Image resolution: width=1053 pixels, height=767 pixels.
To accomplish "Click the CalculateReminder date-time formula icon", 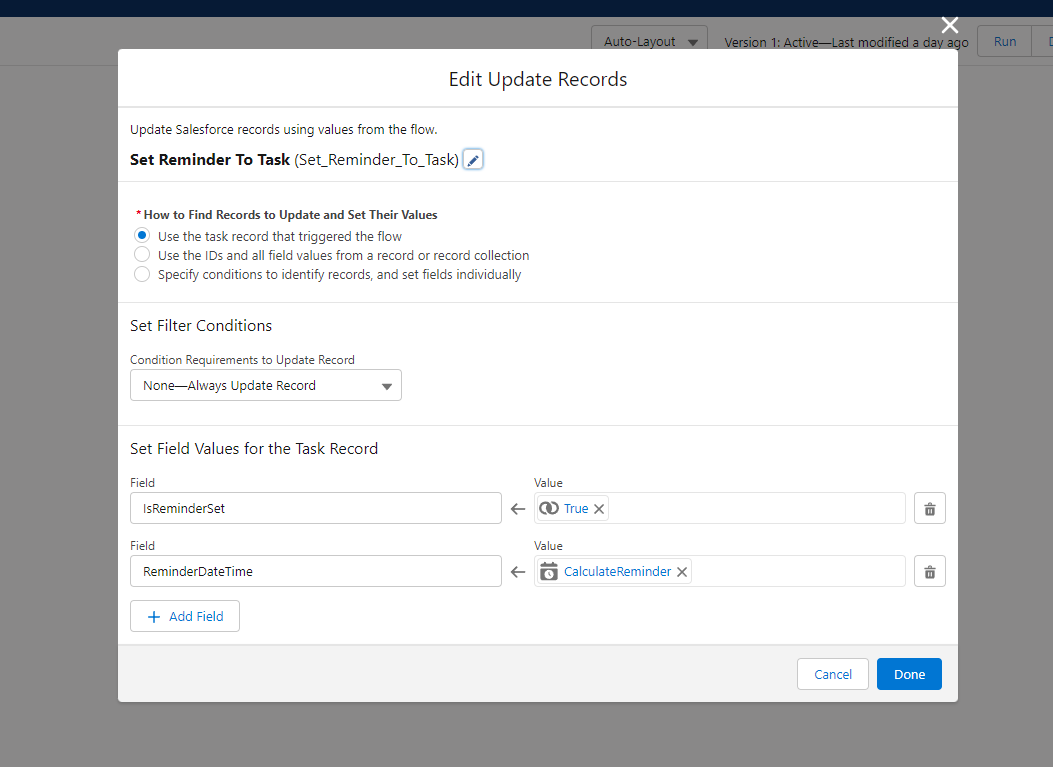I will point(549,572).
